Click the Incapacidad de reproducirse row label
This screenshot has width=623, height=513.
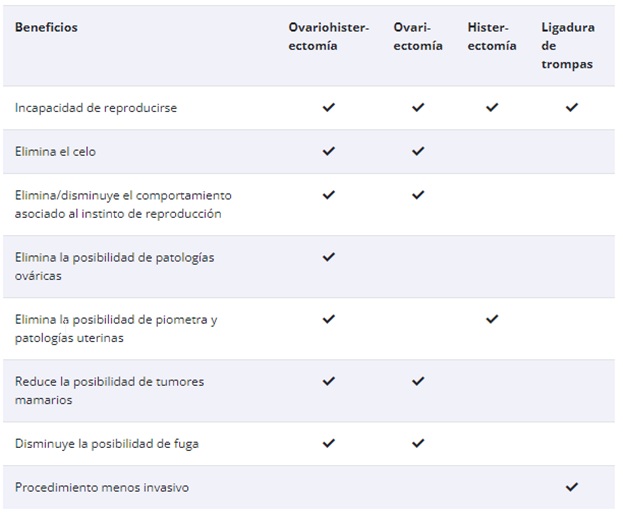click(x=96, y=108)
